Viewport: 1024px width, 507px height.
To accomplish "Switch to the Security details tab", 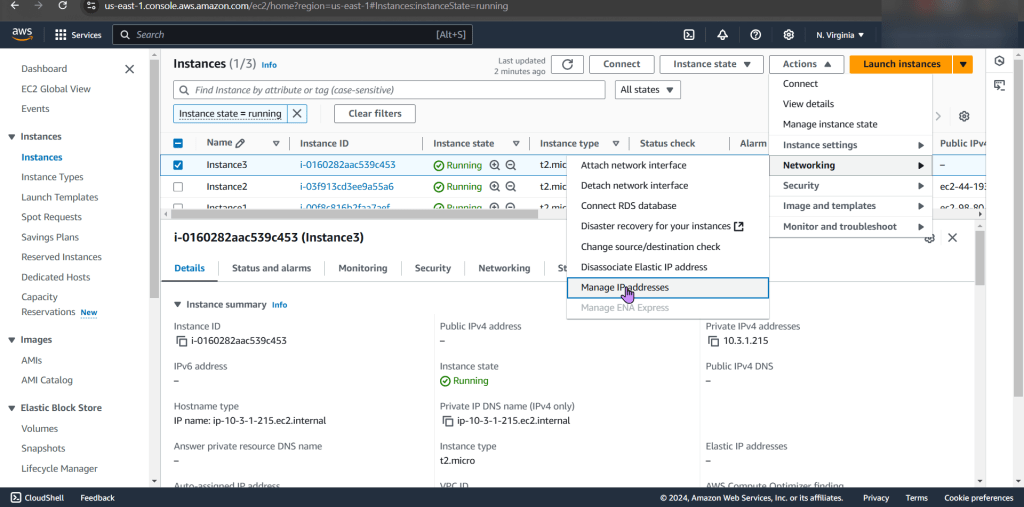I will pyautogui.click(x=432, y=268).
